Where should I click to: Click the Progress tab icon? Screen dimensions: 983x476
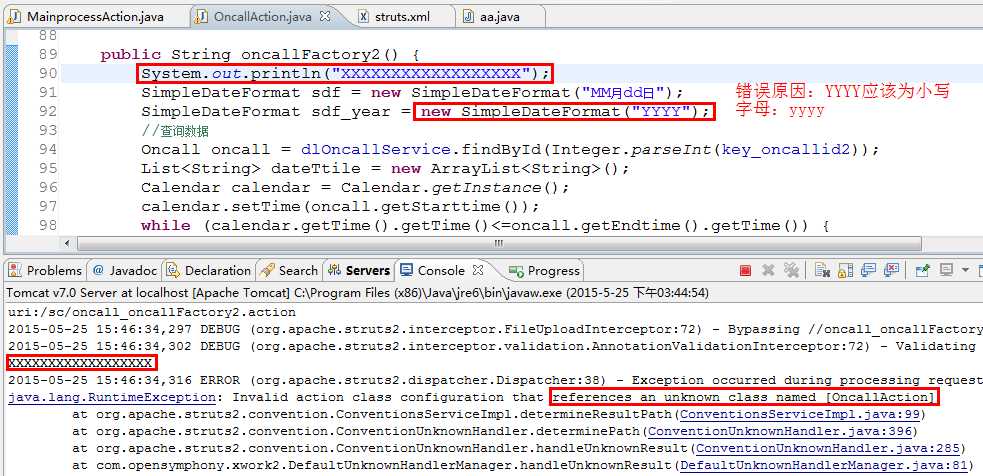(x=516, y=271)
